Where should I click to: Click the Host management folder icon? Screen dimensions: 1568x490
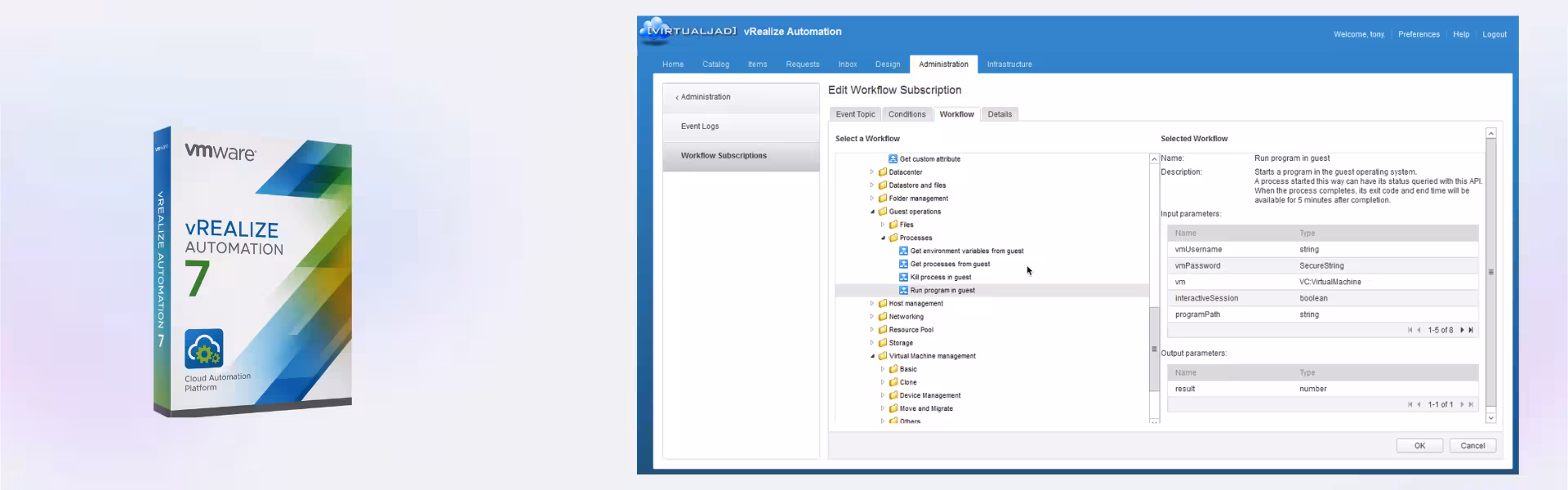coord(882,303)
